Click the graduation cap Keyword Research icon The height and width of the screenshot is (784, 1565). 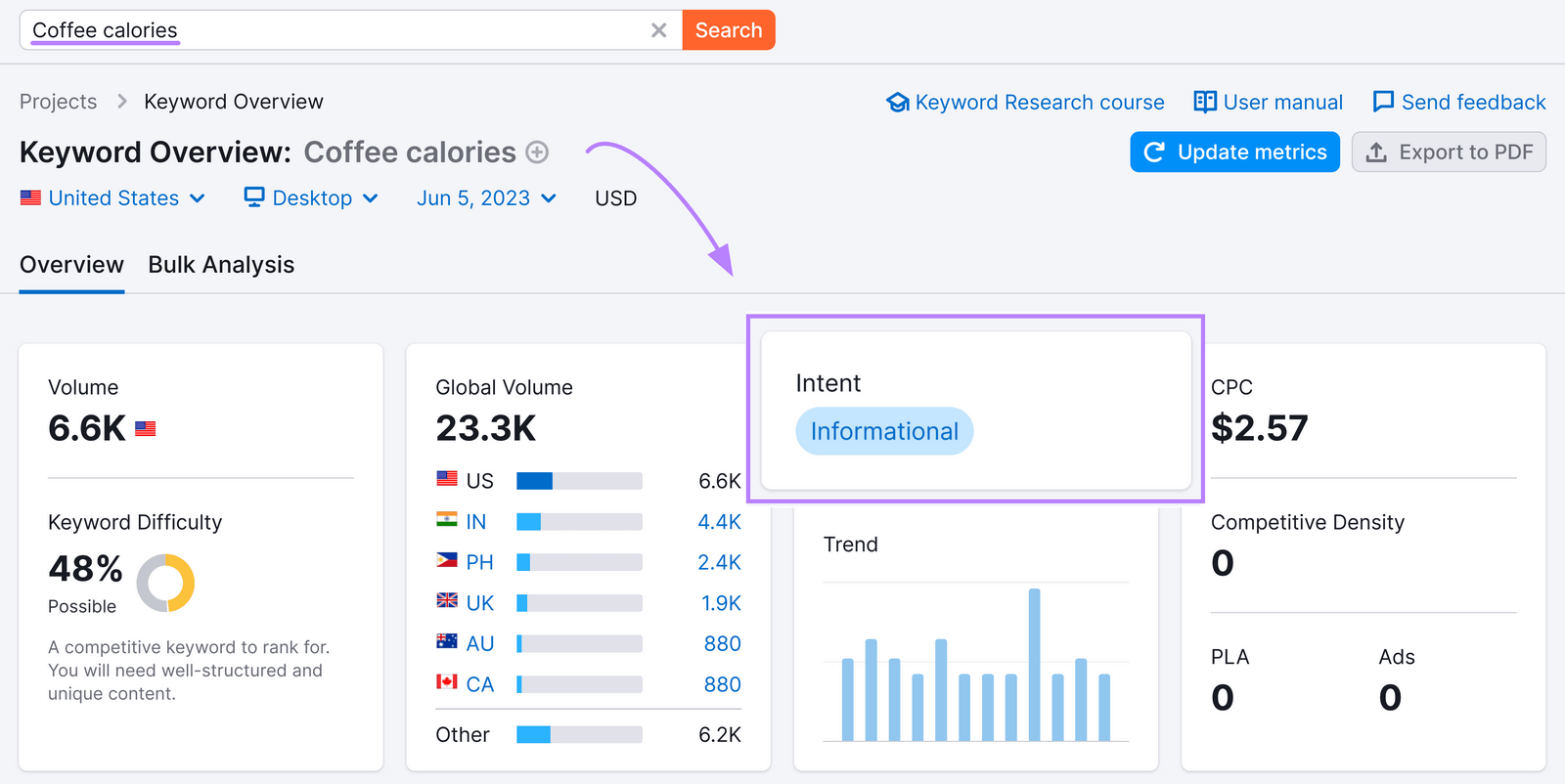pyautogui.click(x=897, y=103)
